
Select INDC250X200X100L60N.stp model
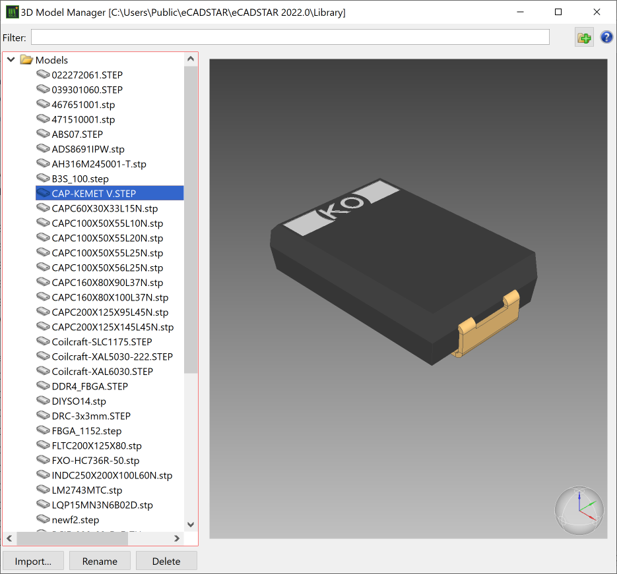click(x=112, y=475)
